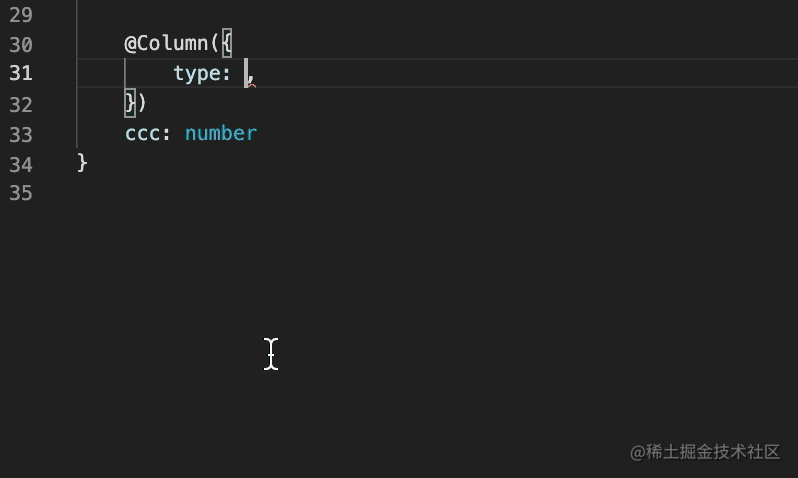
Task: Click the colon after 'type'
Action: 227,73
